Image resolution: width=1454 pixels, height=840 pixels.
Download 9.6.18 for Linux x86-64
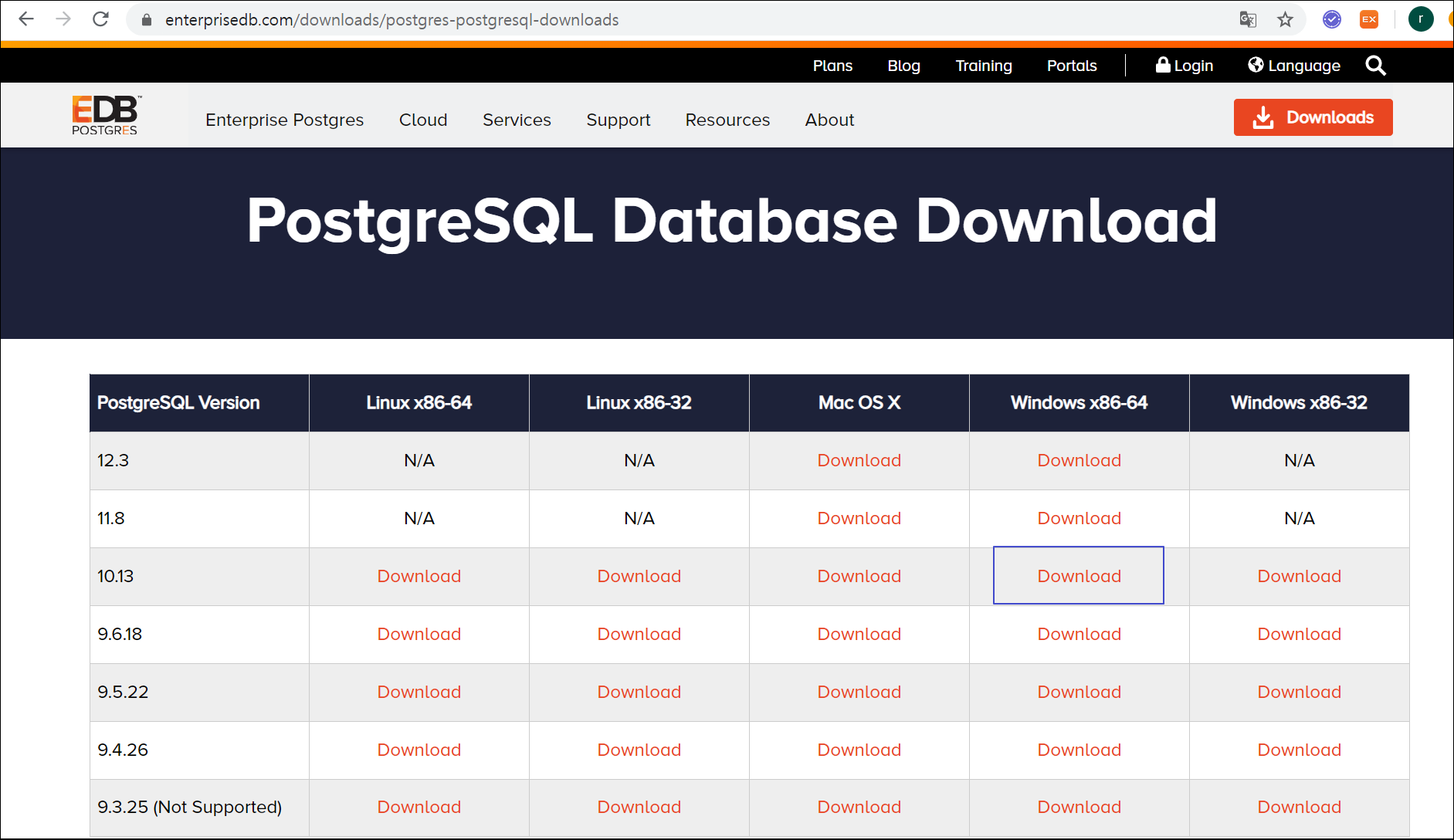click(x=419, y=634)
